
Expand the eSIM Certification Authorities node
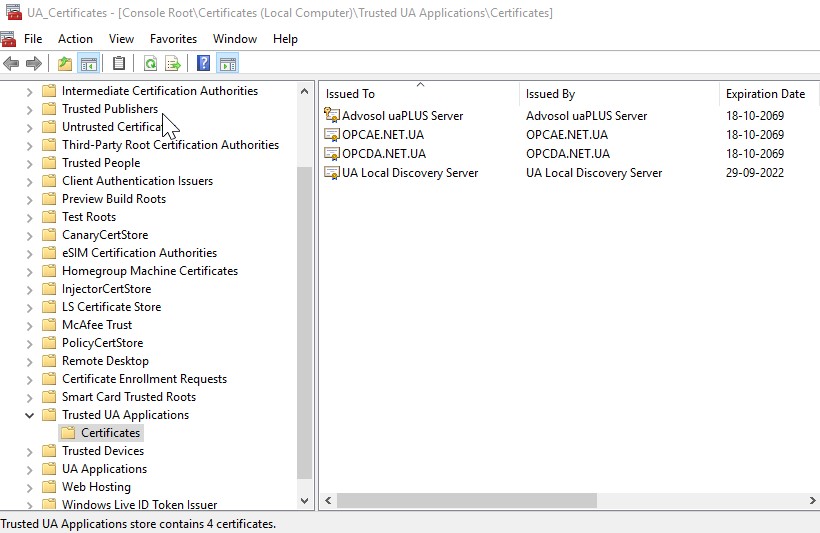coord(30,253)
